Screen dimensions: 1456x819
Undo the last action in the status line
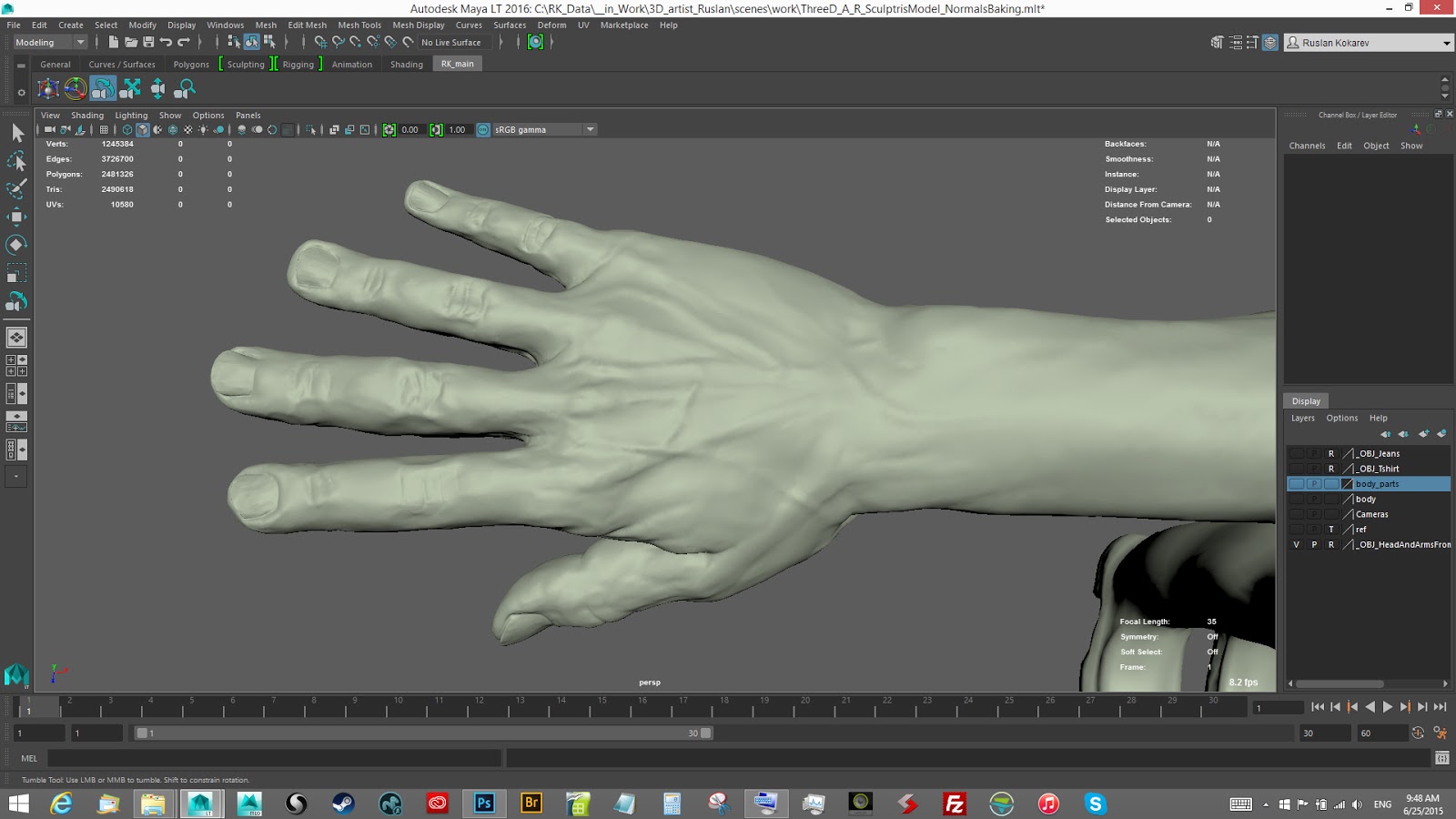click(166, 42)
